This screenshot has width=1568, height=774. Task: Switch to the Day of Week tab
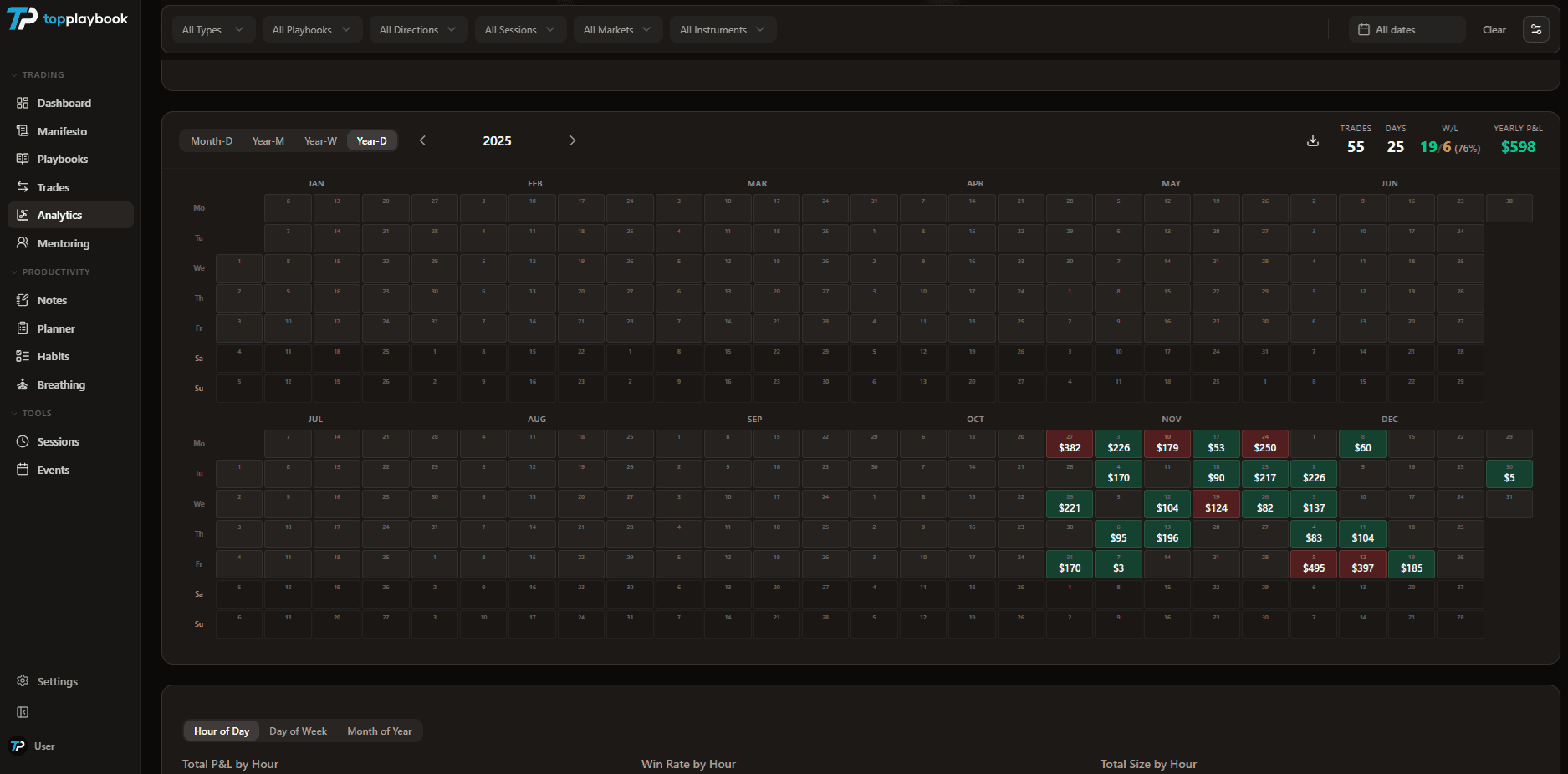298,731
